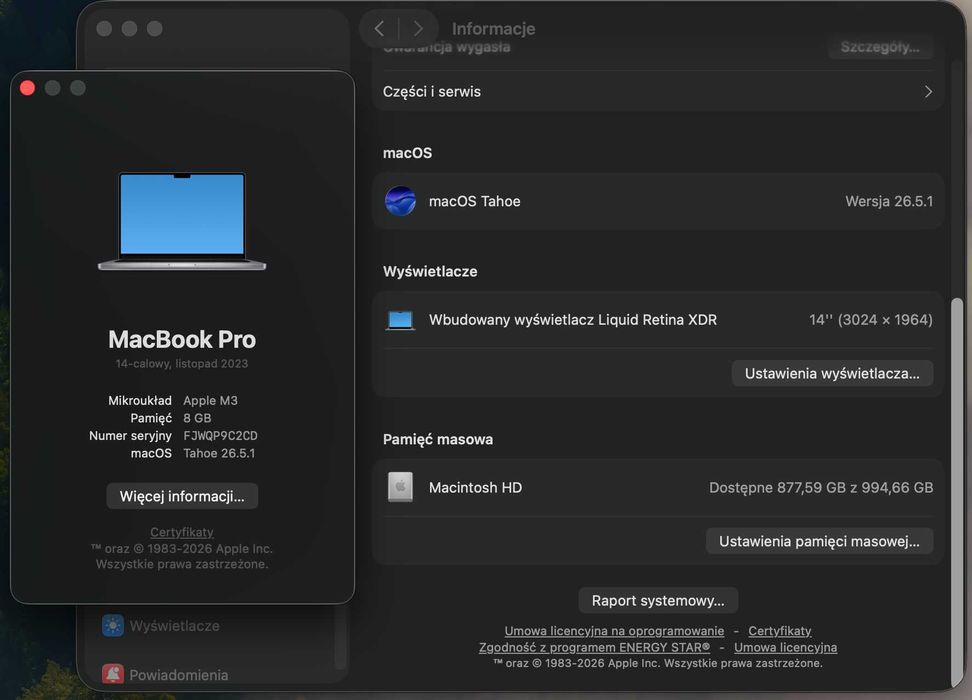Click the macOS Tahoe logo icon
Viewport: 972px width, 700px height.
(400, 201)
